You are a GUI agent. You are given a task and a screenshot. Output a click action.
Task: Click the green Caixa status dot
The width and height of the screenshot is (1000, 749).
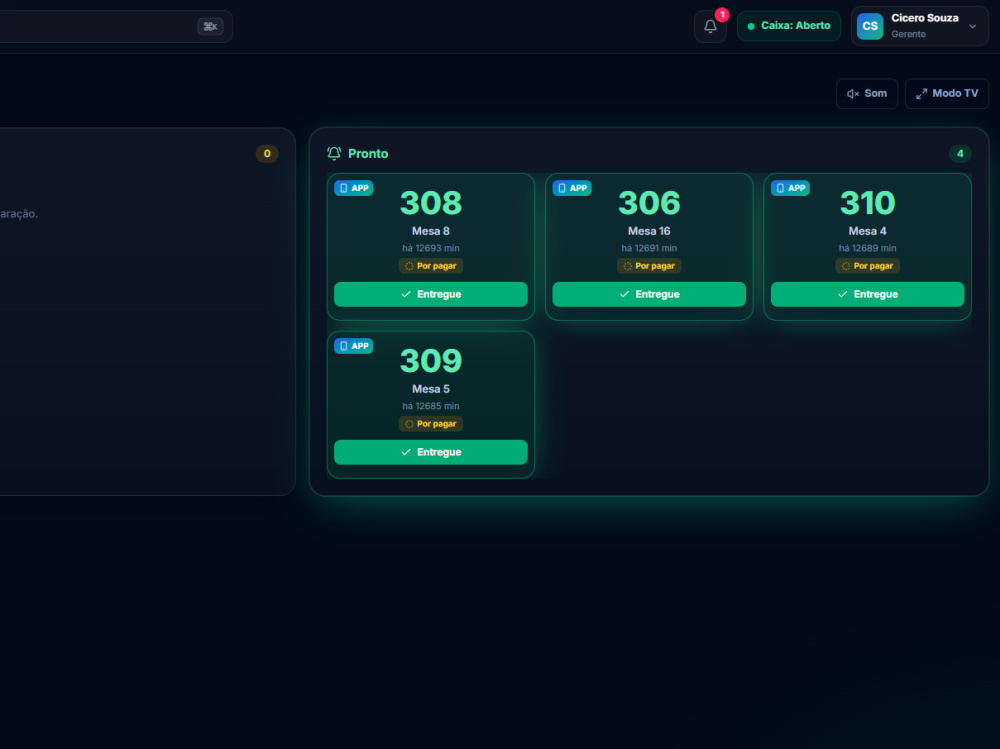(x=751, y=26)
